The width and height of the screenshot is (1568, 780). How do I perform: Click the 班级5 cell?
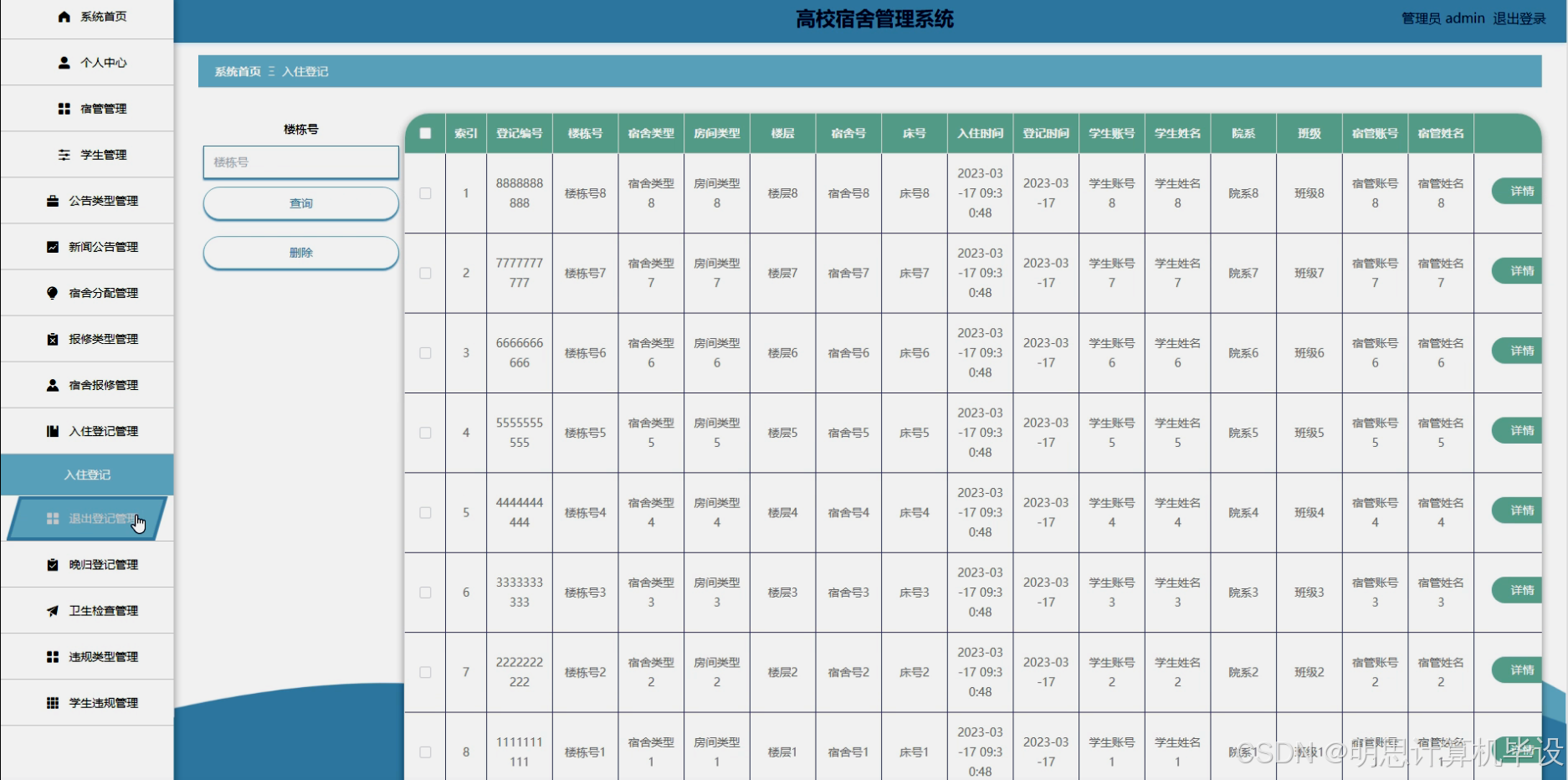click(x=1309, y=433)
